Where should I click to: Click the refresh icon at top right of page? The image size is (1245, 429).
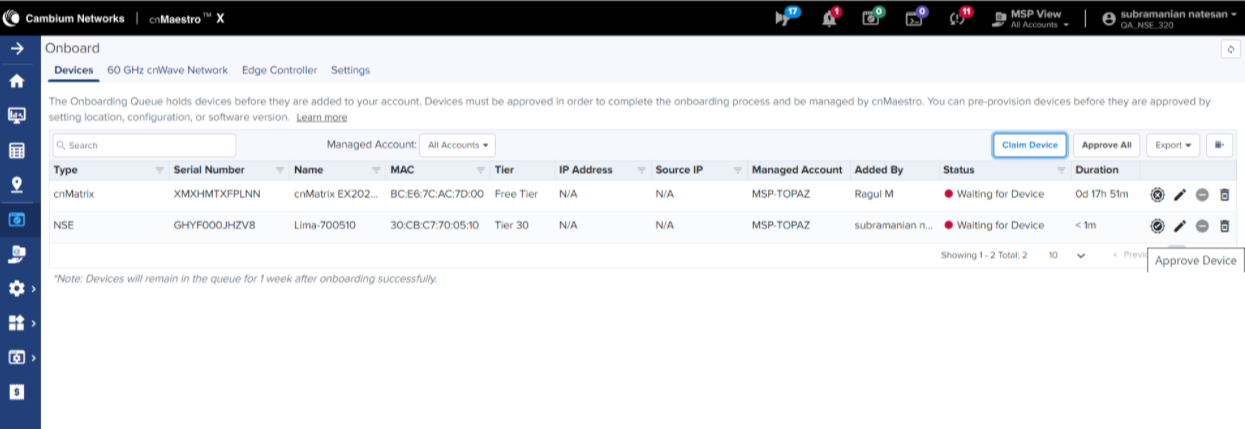click(1230, 49)
